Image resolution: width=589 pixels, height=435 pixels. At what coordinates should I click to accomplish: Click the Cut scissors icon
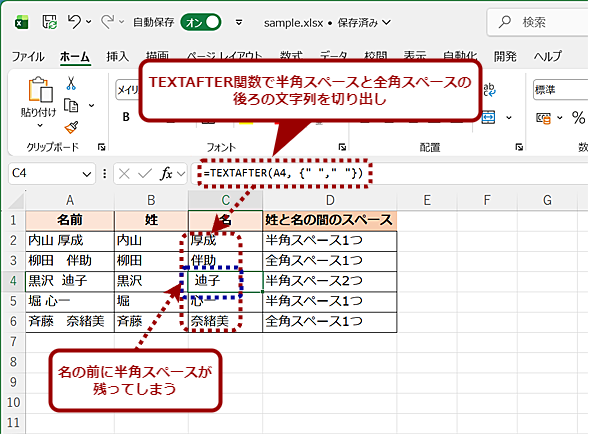pyautogui.click(x=71, y=83)
